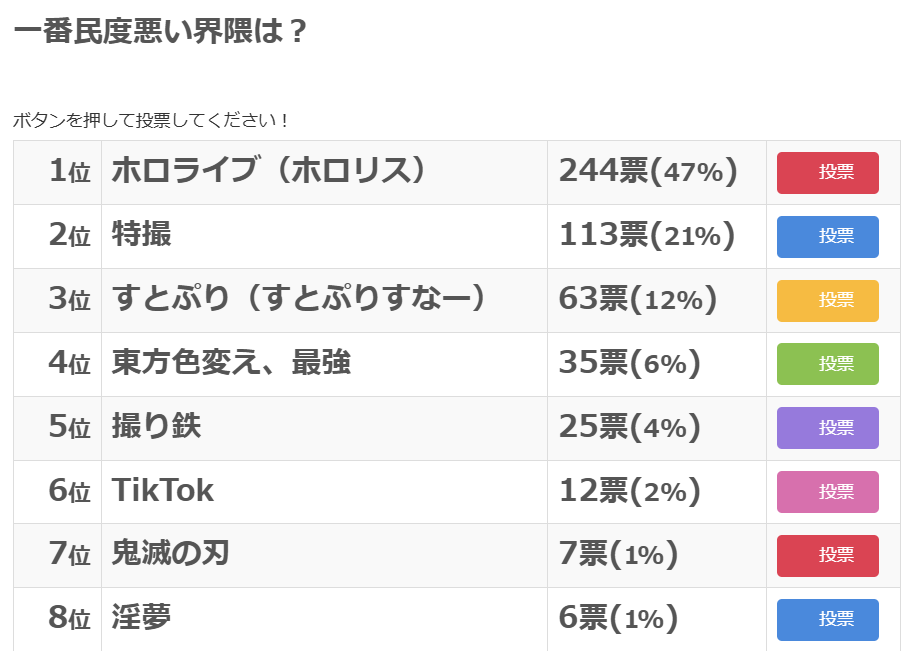Viewport: 912px width, 651px height.
Task: Vote for ホロライブ（ホロリス） with red button
Action: pos(827,172)
